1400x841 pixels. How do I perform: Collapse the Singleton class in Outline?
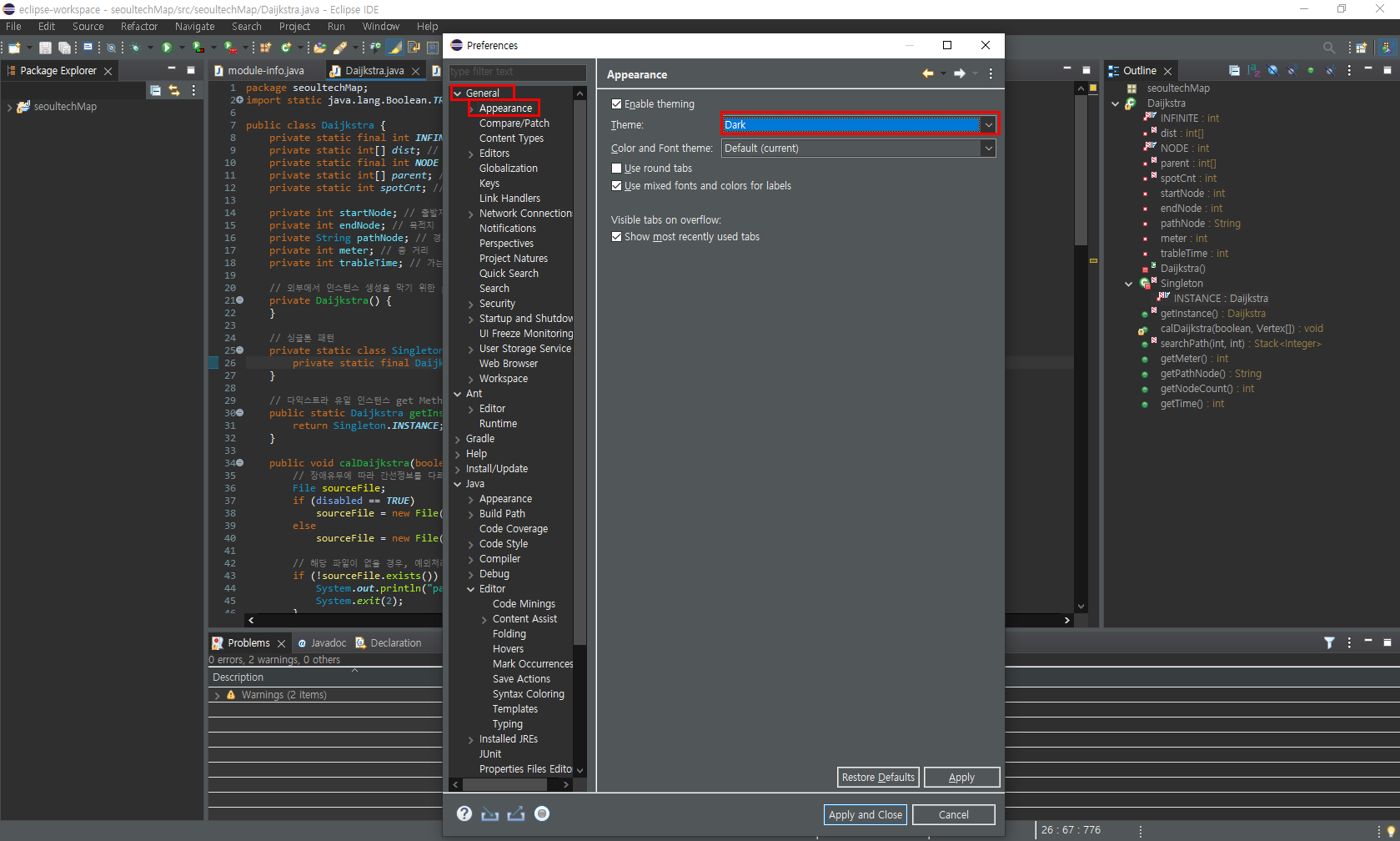coord(1129,284)
